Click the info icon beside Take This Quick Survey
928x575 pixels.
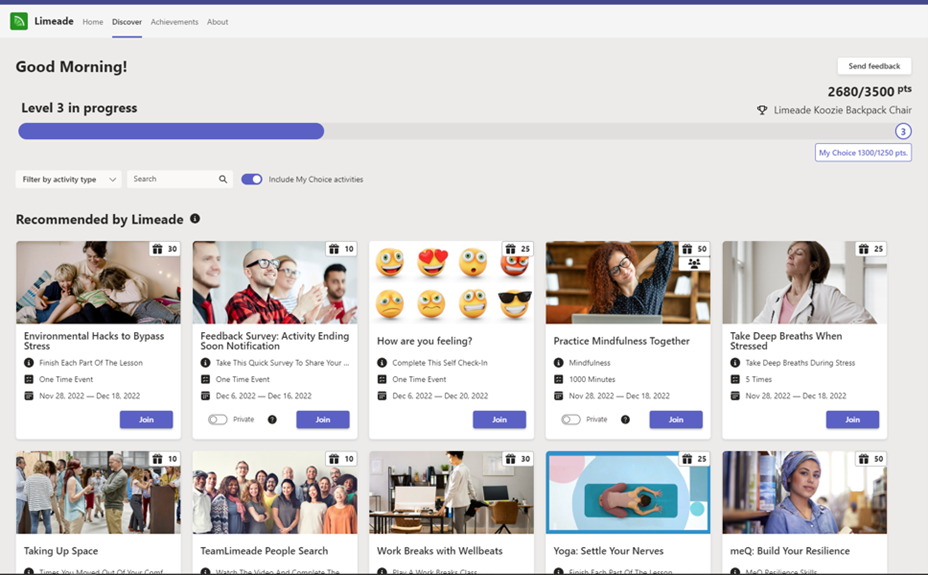coord(205,363)
